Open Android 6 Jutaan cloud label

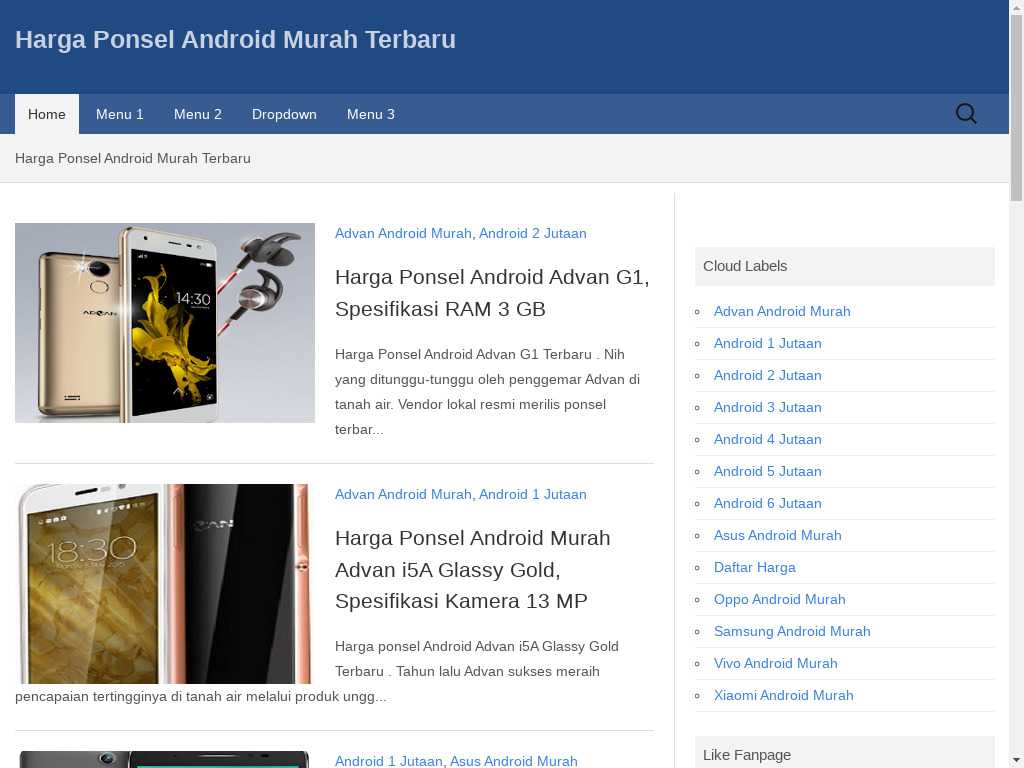pyautogui.click(x=767, y=504)
